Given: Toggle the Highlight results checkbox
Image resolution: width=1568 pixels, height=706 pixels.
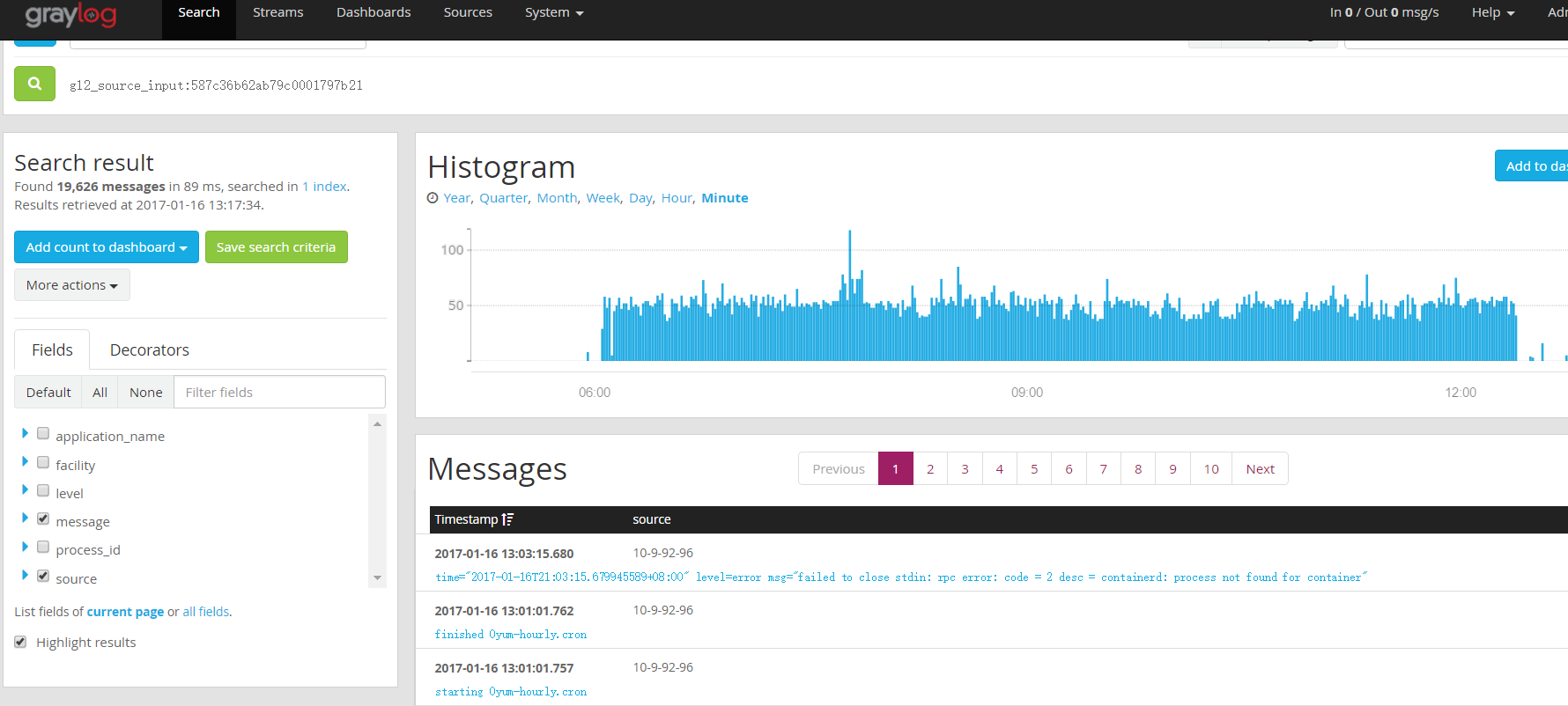Looking at the screenshot, I should pyautogui.click(x=20, y=642).
